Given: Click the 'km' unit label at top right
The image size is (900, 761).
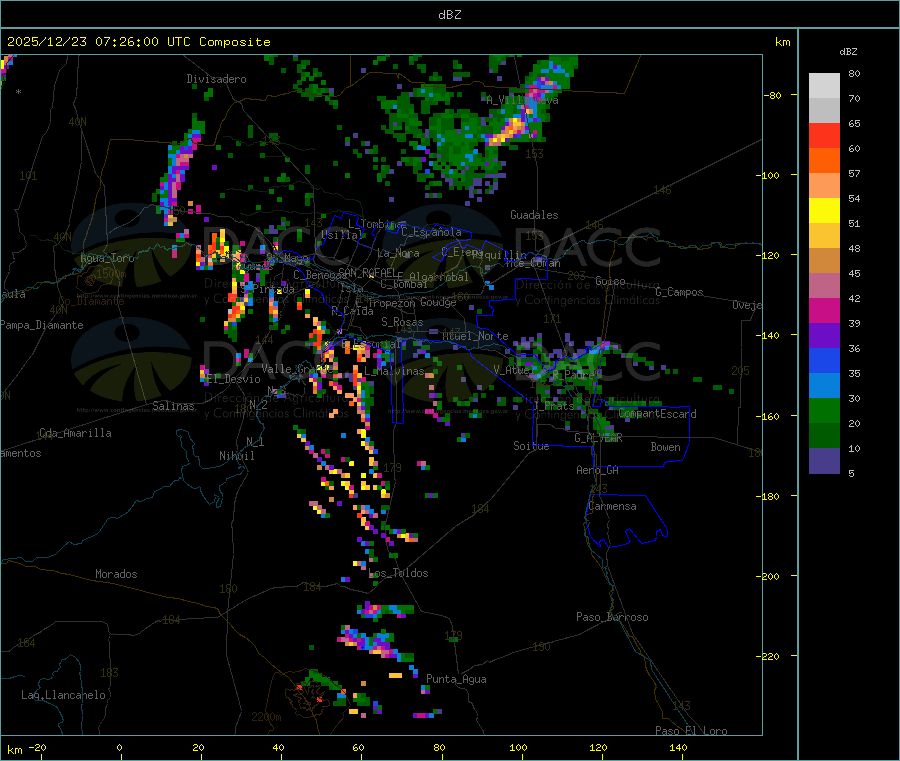Looking at the screenshot, I should click(783, 42).
